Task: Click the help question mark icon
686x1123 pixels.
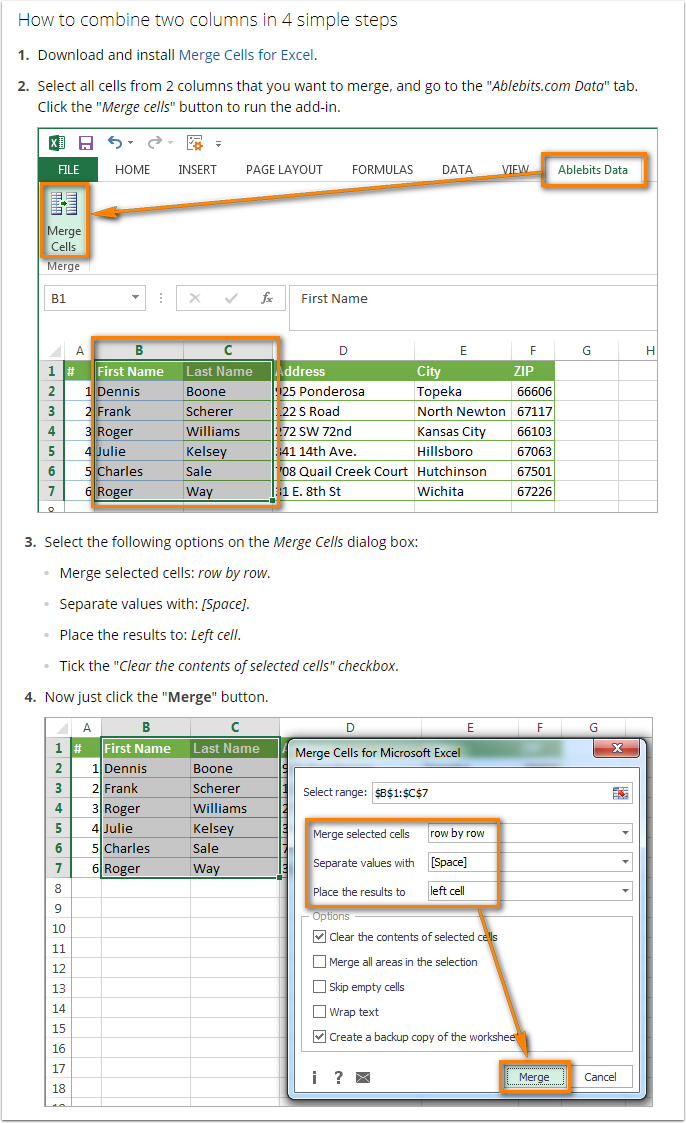Action: (339, 1077)
